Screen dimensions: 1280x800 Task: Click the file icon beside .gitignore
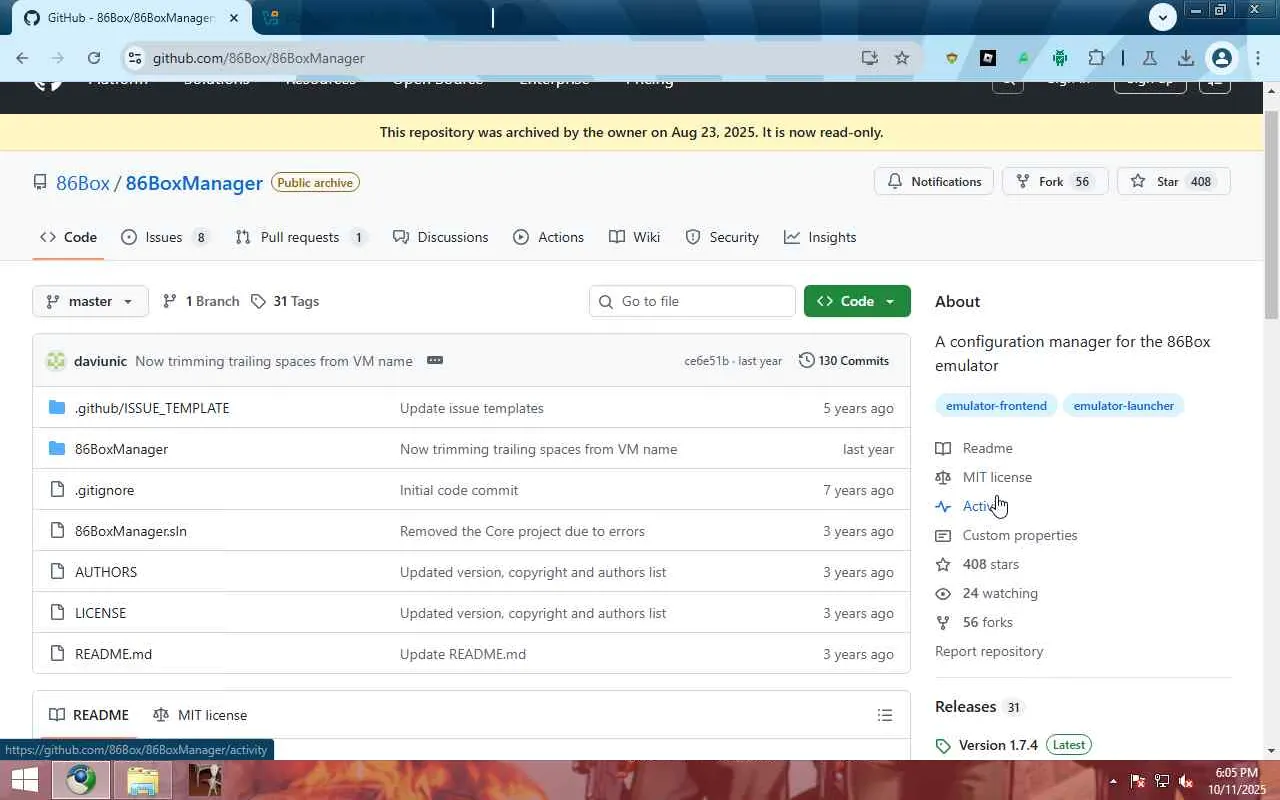click(57, 490)
